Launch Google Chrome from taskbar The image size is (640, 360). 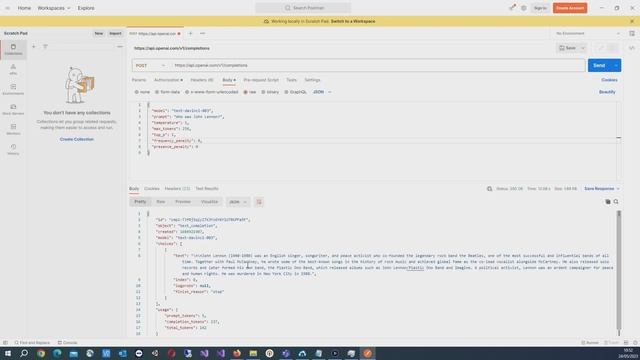coord(41,353)
